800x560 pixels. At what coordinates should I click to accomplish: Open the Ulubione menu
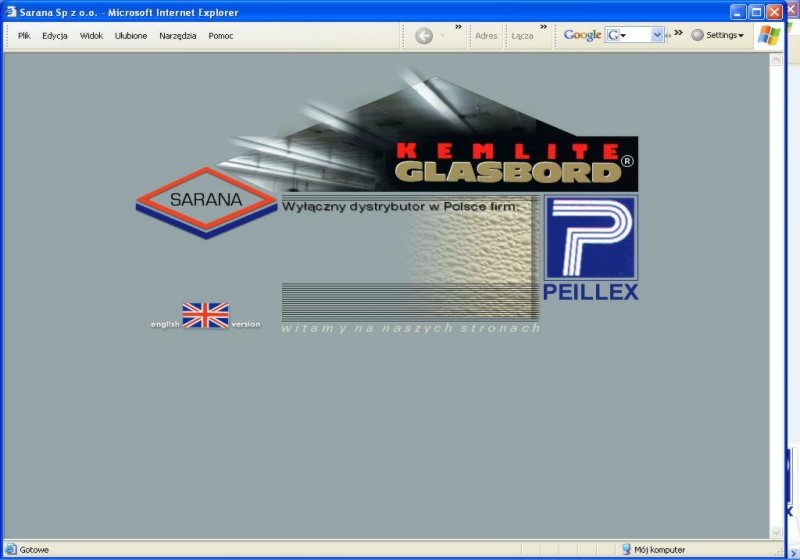[131, 36]
